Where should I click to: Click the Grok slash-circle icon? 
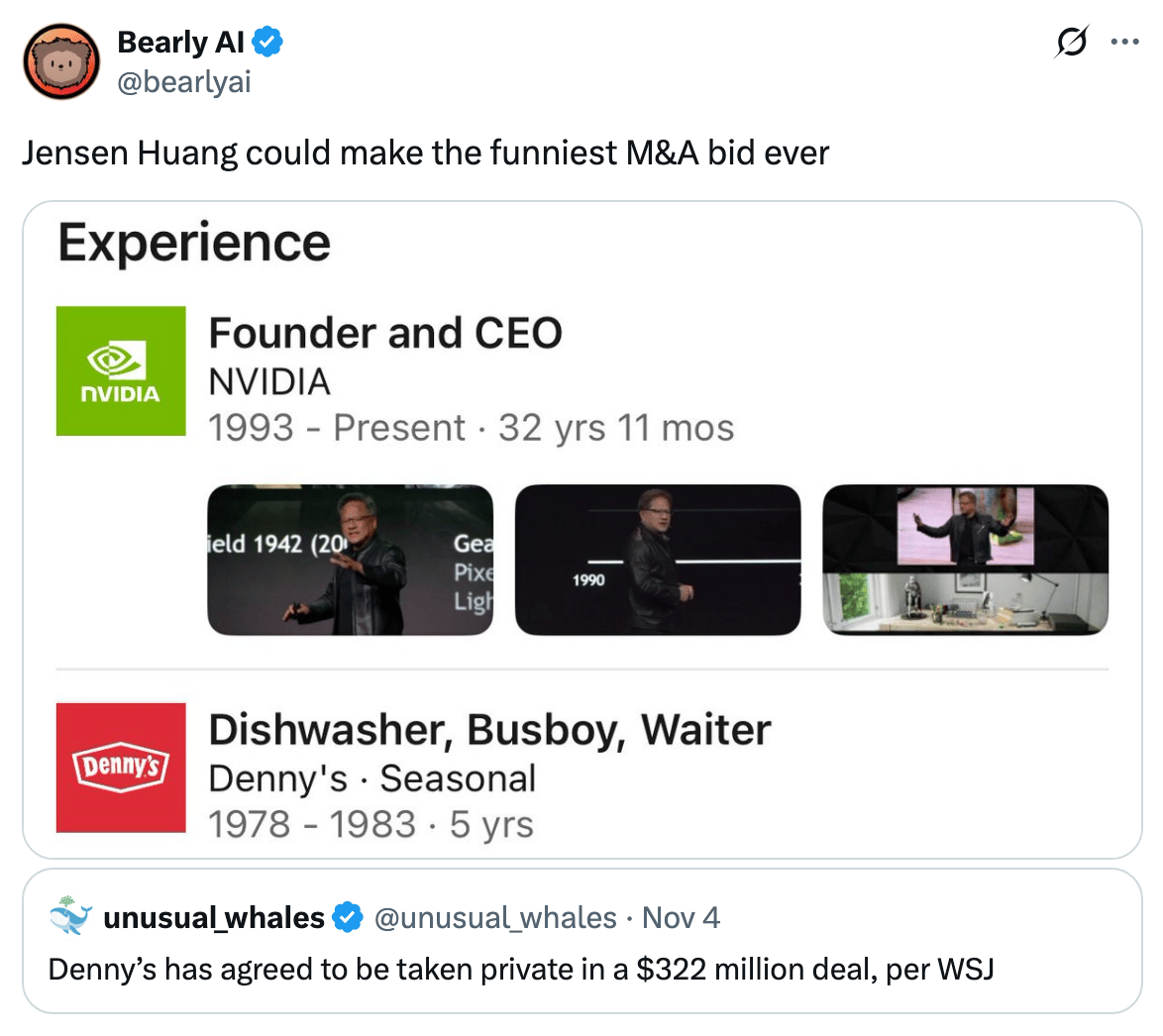point(1072,42)
